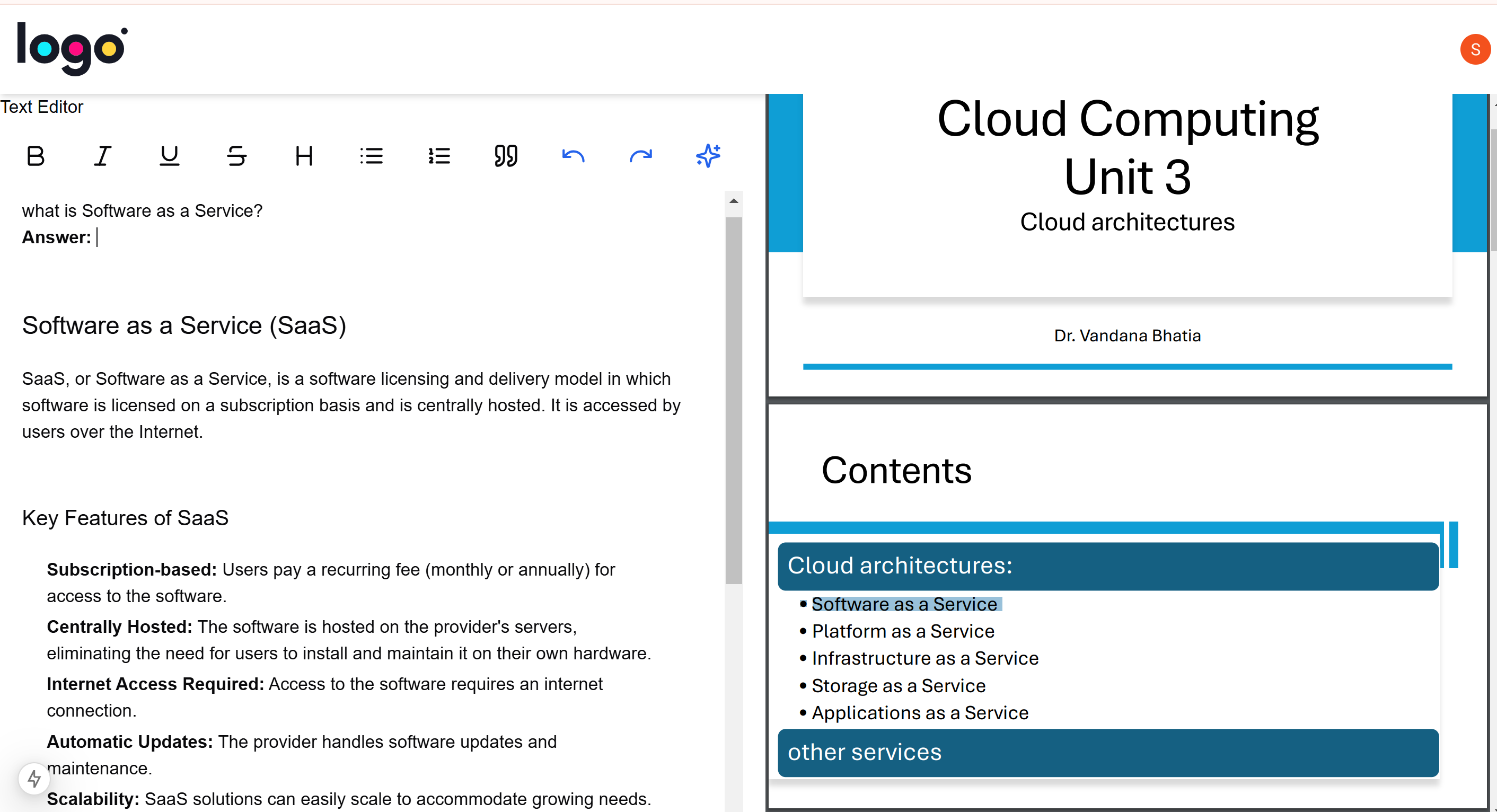The width and height of the screenshot is (1497, 812).
Task: Click the editor scrollbar up arrow
Action: click(733, 201)
